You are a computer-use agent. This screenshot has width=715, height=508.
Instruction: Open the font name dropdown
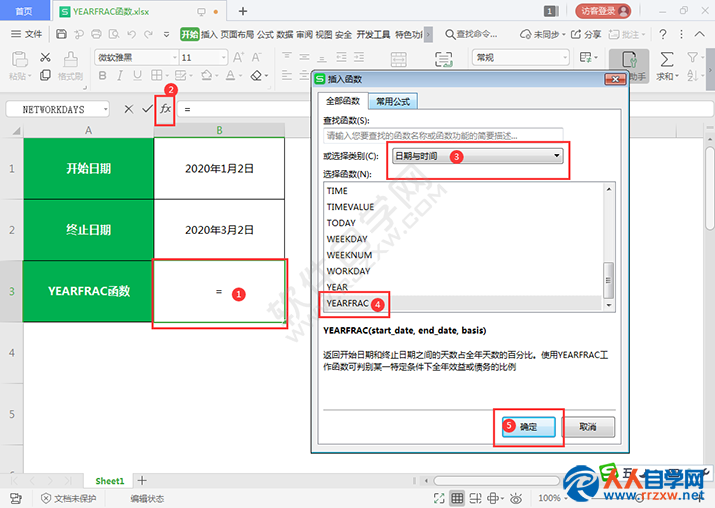coord(175,57)
